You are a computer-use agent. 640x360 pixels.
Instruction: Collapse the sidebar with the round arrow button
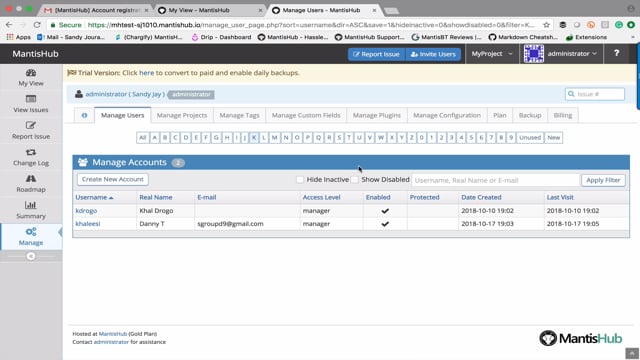click(31, 256)
